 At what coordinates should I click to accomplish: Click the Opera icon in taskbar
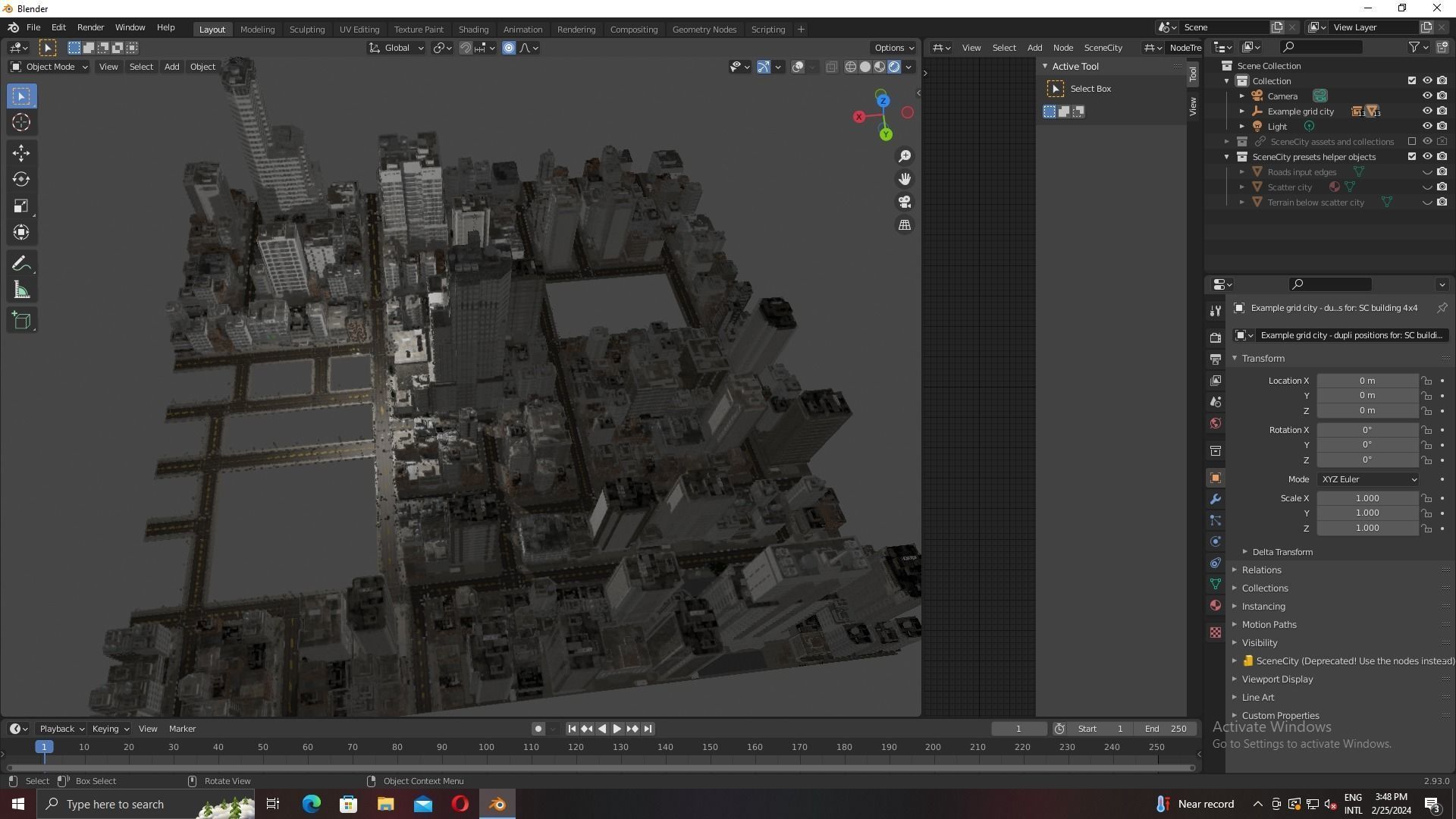pyautogui.click(x=460, y=804)
